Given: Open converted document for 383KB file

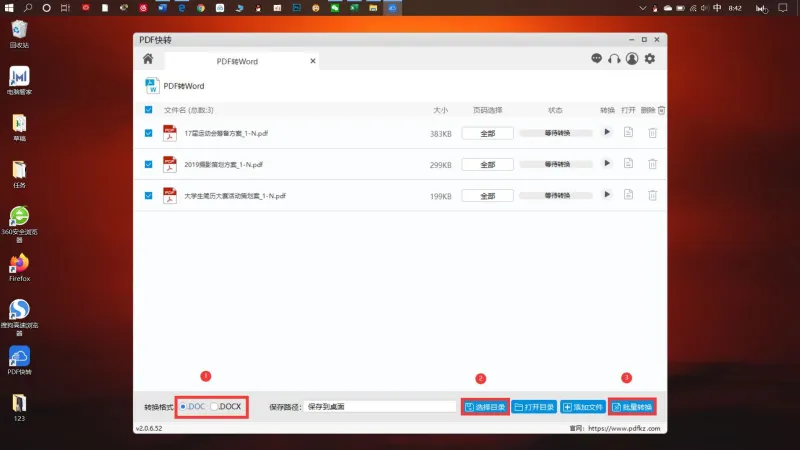Looking at the screenshot, I should pos(629,133).
